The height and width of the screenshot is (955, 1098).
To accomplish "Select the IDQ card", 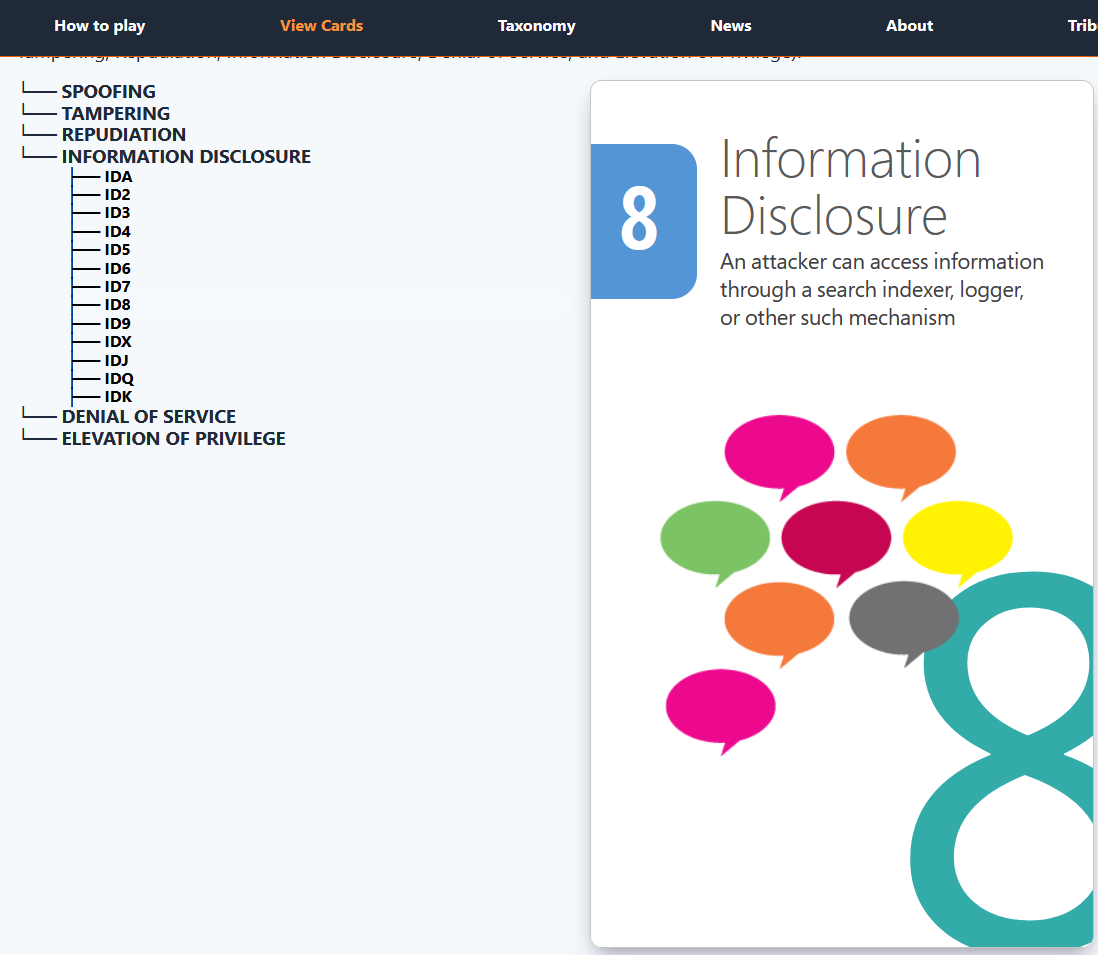I will click(119, 379).
